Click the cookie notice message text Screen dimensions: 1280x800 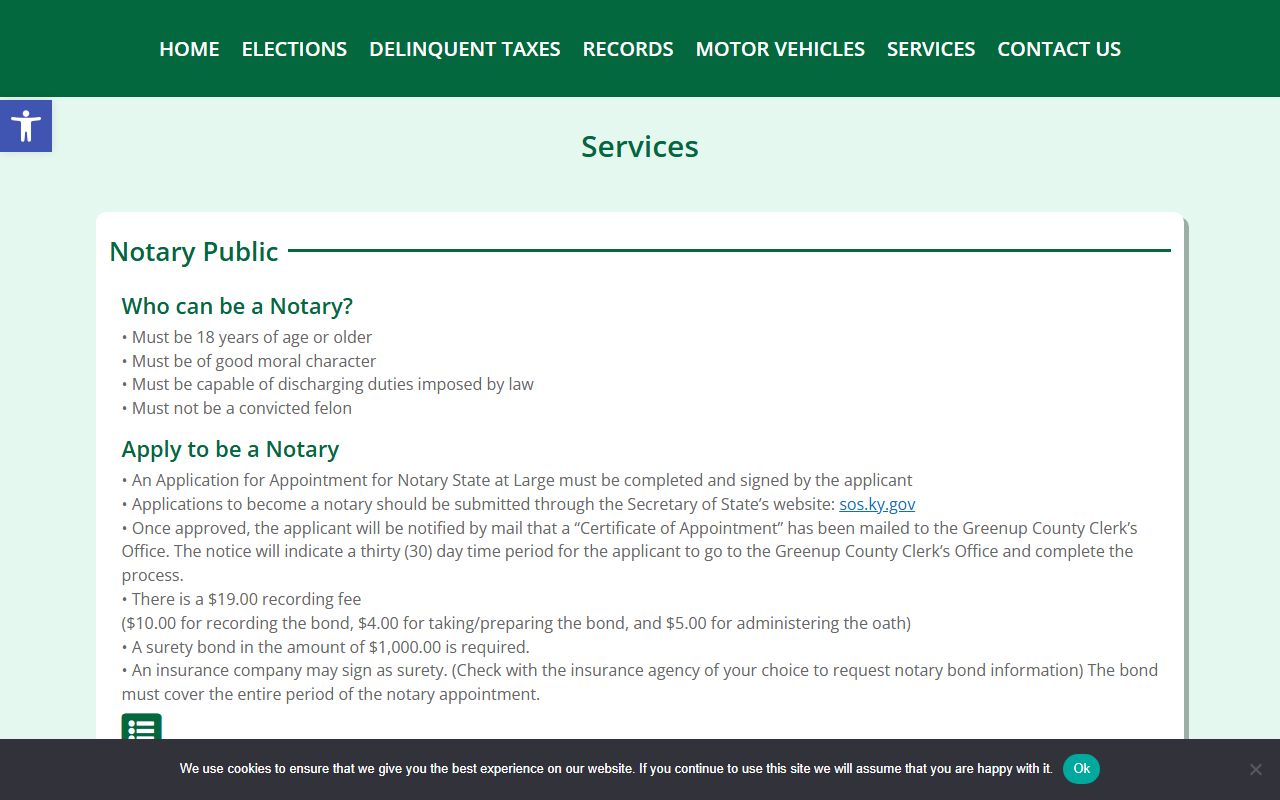[616, 769]
